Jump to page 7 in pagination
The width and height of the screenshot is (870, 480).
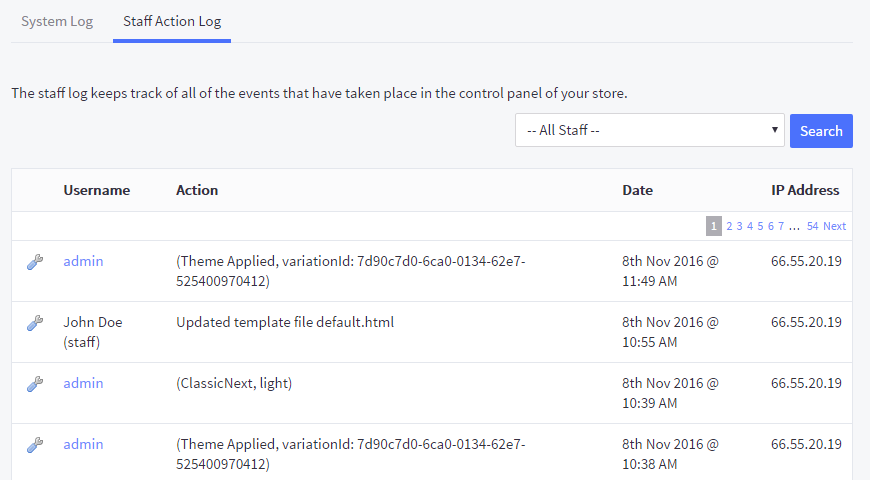click(x=781, y=226)
